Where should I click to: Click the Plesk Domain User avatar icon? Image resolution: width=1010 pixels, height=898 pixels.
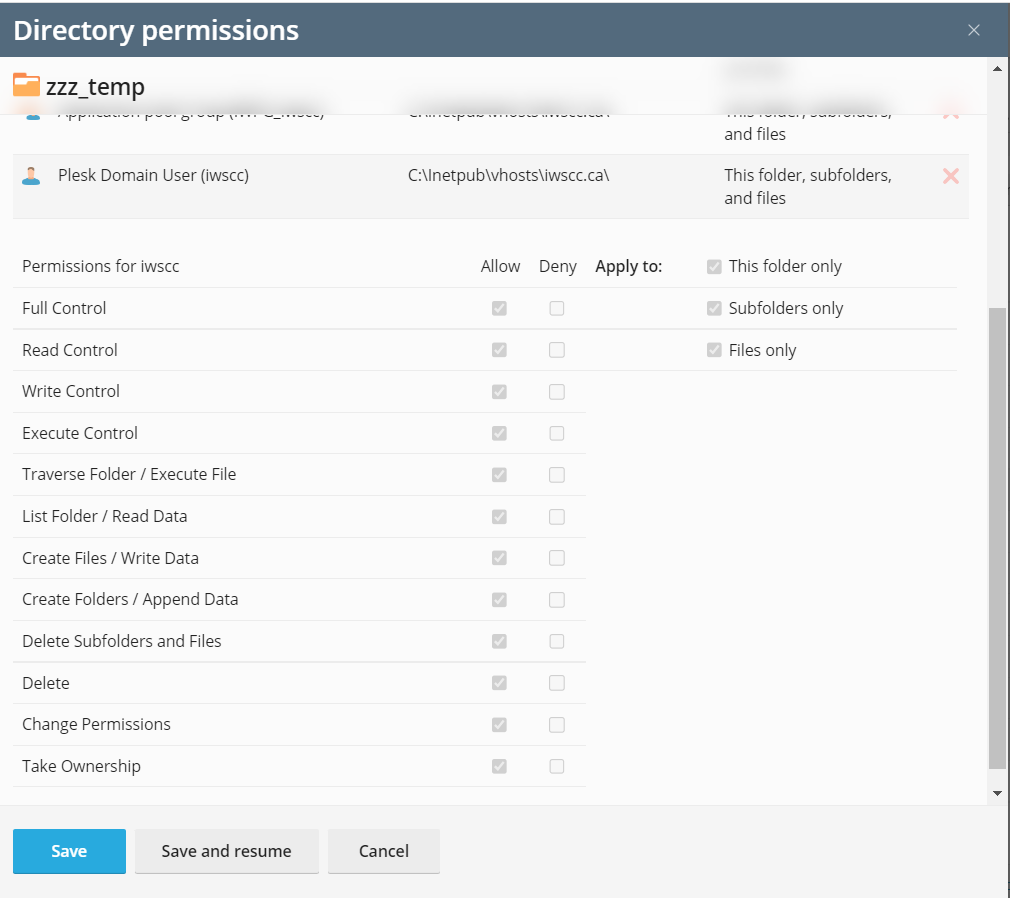(x=31, y=176)
